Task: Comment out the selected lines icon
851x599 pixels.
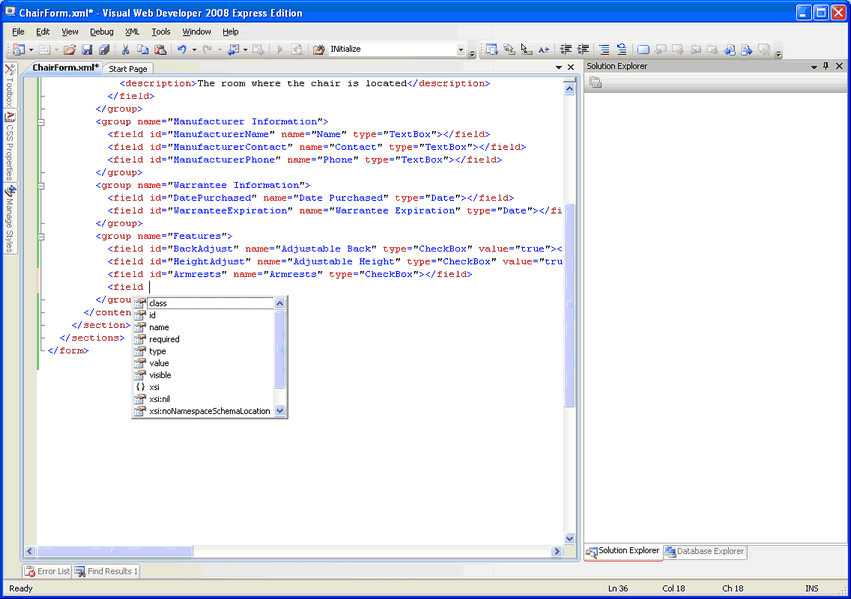Action: point(604,49)
